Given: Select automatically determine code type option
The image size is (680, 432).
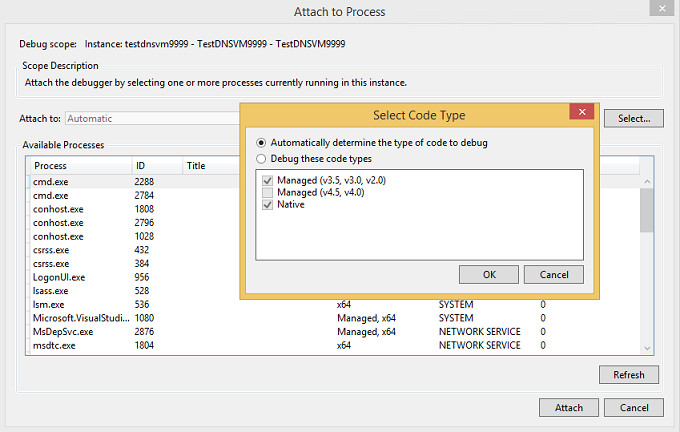Looking at the screenshot, I should point(262,143).
